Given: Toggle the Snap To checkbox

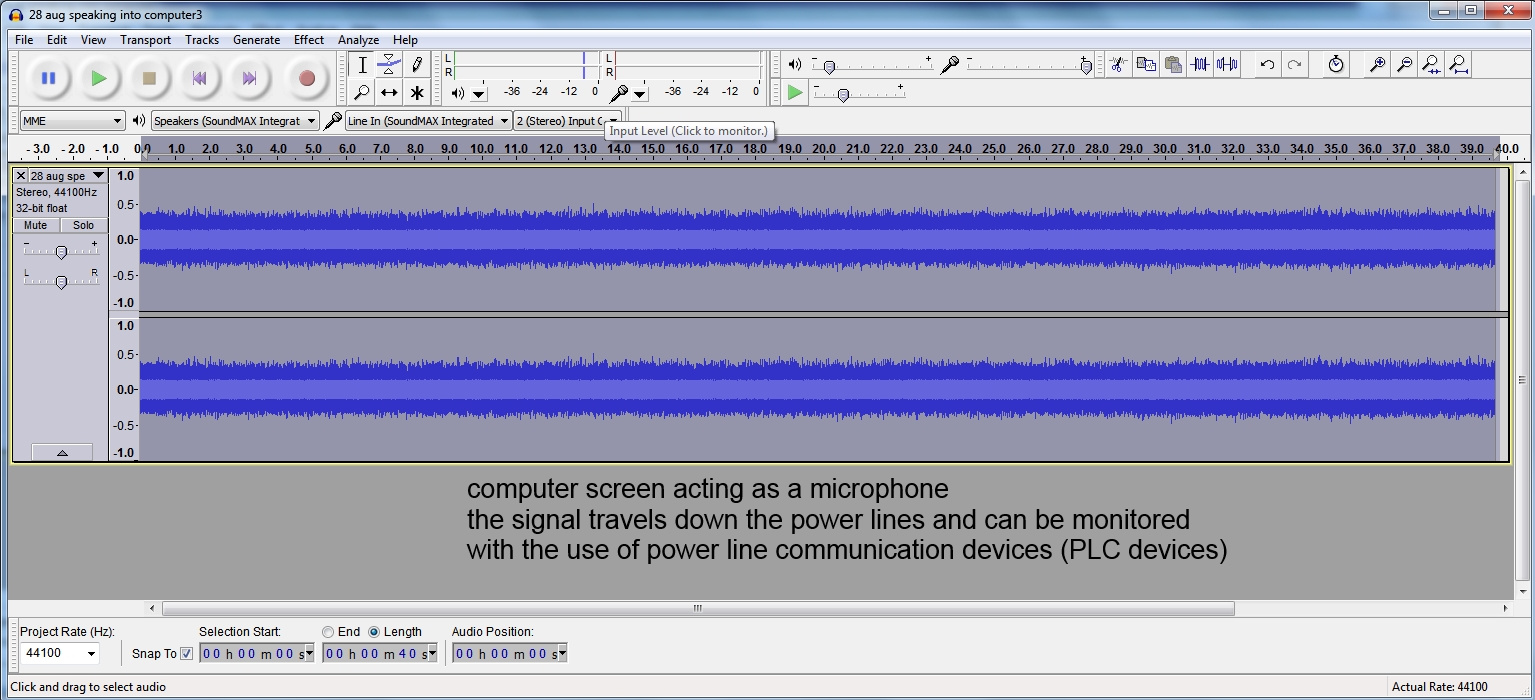Looking at the screenshot, I should coord(186,654).
